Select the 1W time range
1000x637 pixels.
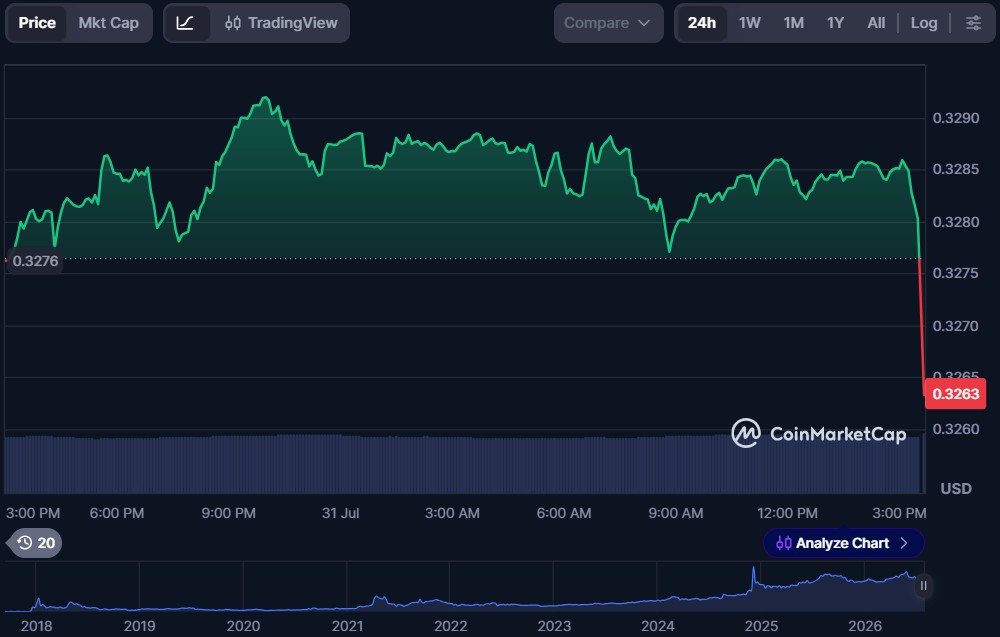(749, 23)
